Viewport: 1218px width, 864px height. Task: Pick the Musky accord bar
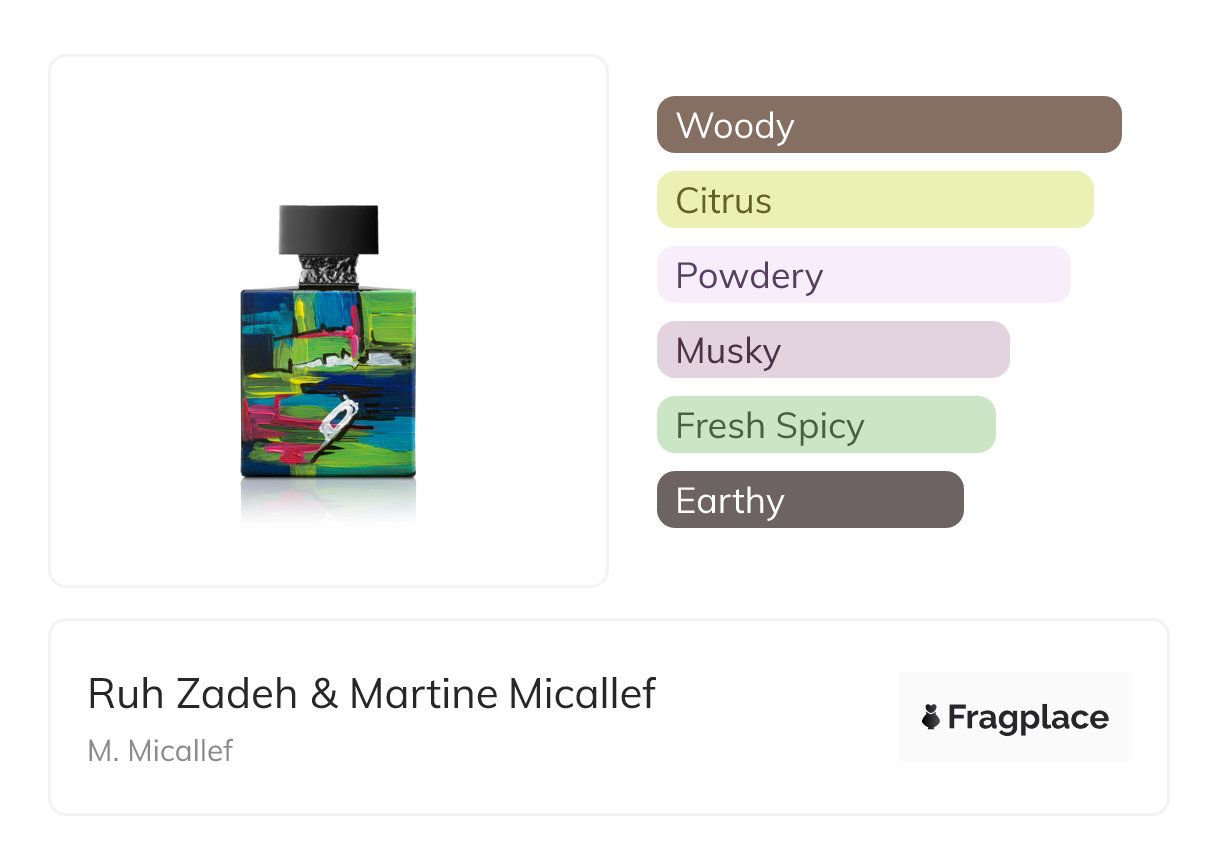click(833, 350)
